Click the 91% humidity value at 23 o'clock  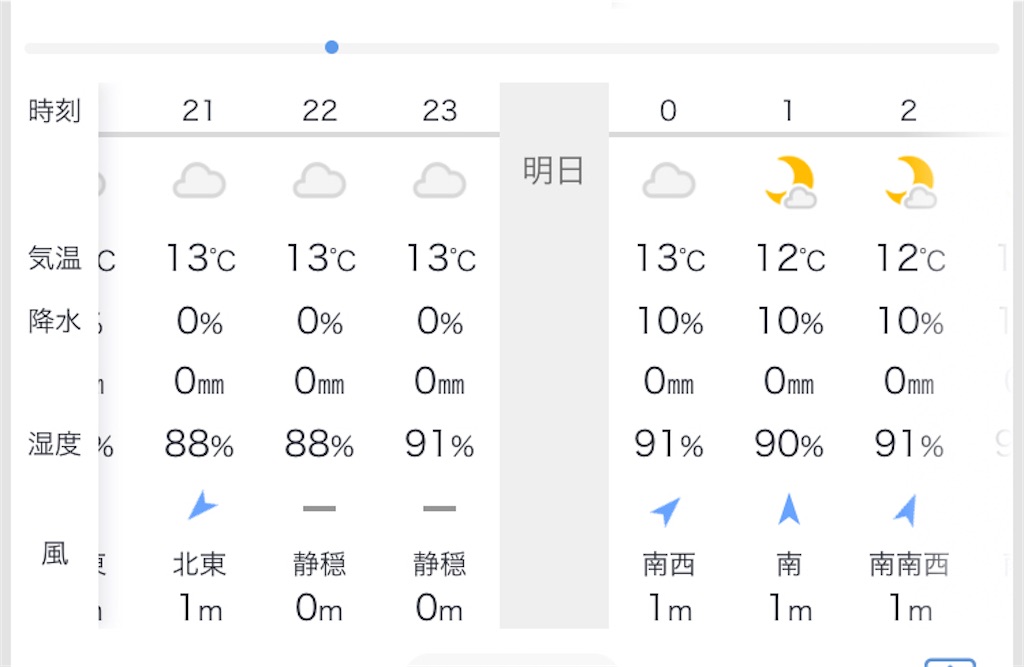440,444
